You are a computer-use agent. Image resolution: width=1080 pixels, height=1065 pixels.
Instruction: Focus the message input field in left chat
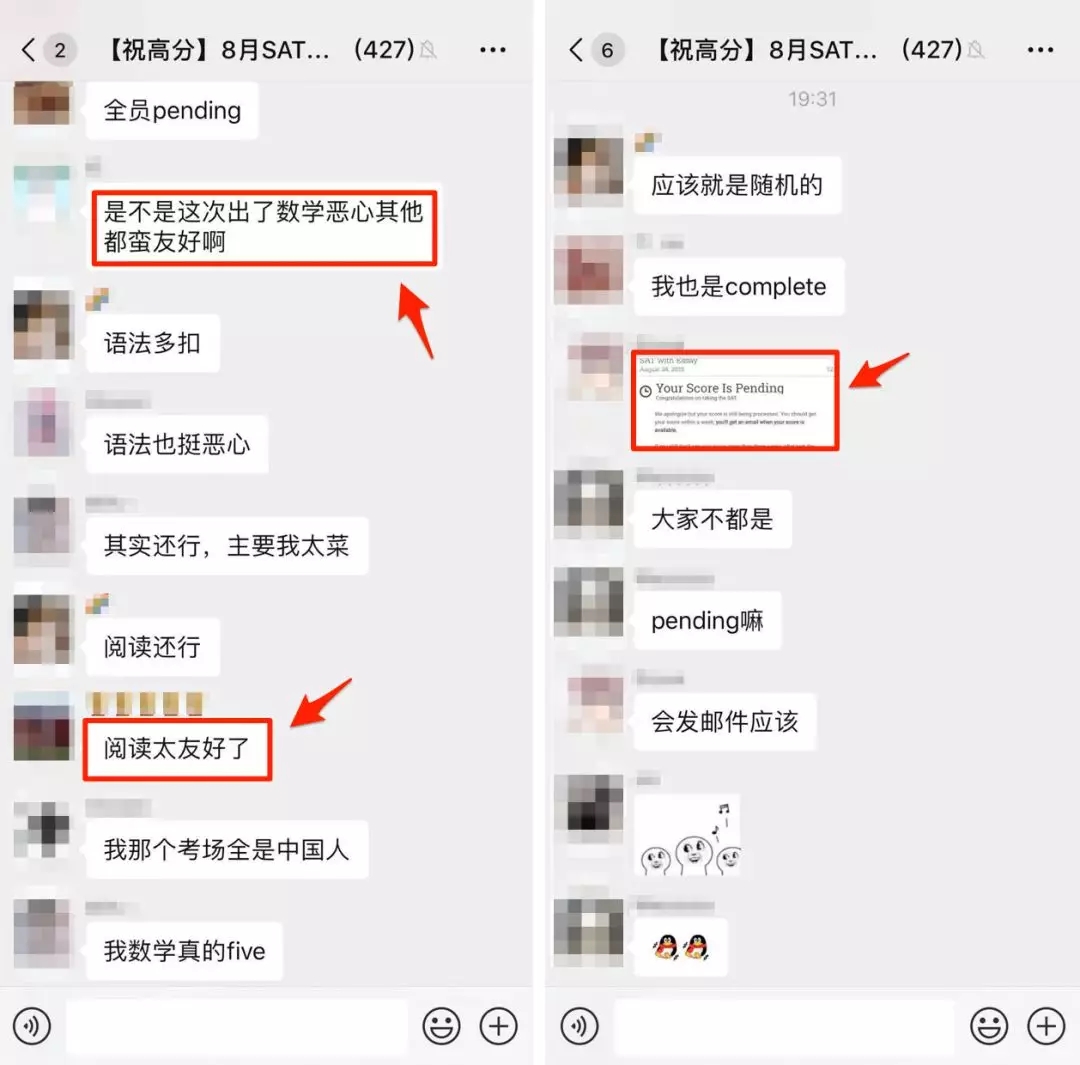tap(237, 1026)
